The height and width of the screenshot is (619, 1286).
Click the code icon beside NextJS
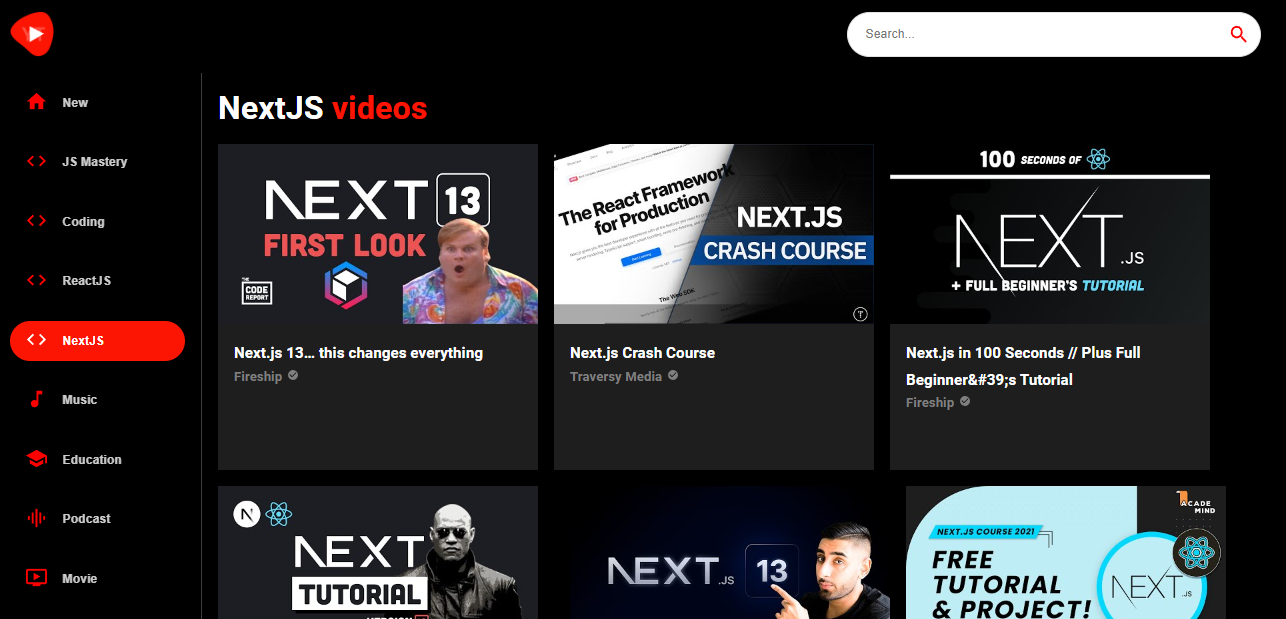click(x=37, y=340)
